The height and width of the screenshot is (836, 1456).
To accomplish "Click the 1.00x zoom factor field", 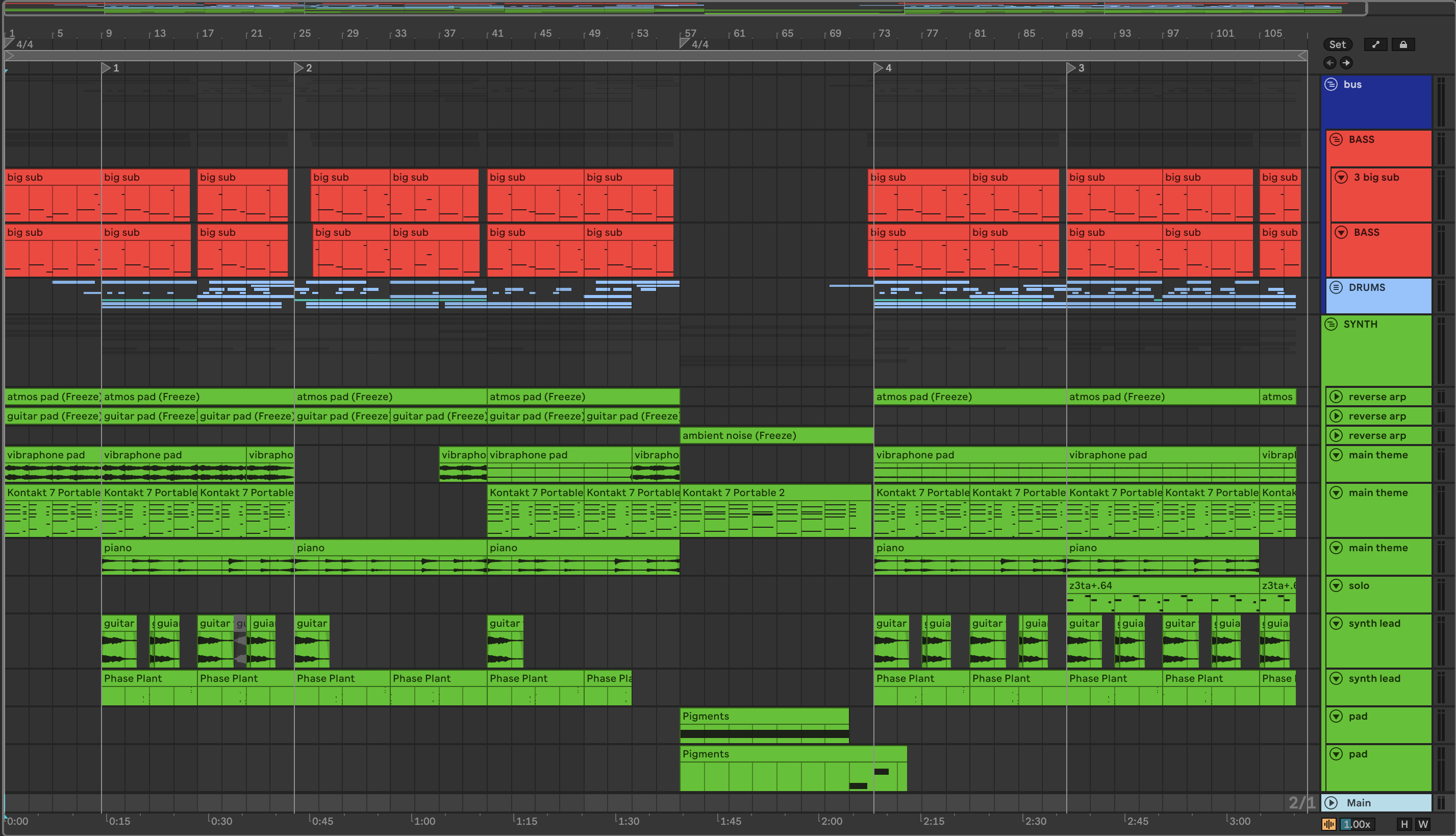I will pyautogui.click(x=1357, y=824).
